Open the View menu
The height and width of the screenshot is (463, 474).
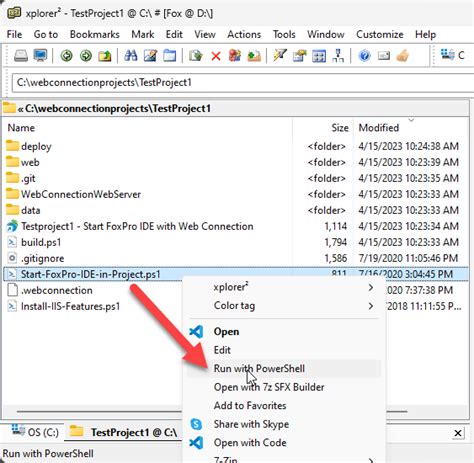(x=205, y=34)
